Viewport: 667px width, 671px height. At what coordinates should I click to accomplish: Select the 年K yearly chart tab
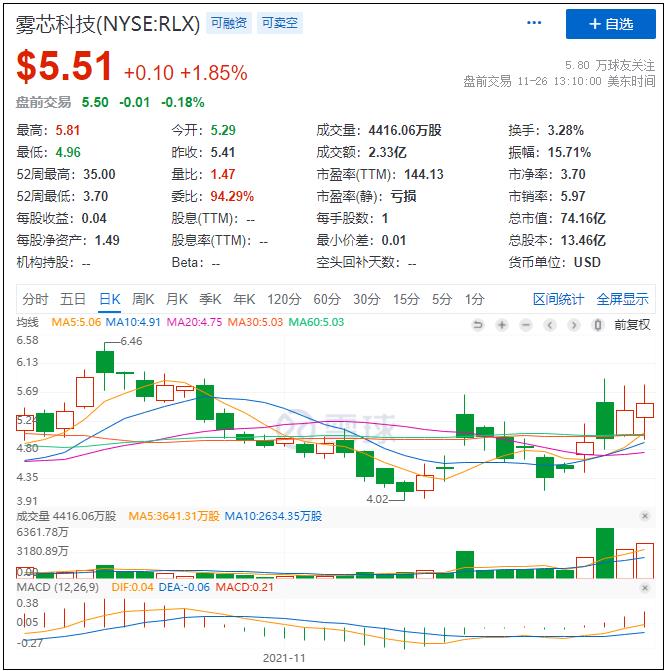tap(244, 299)
